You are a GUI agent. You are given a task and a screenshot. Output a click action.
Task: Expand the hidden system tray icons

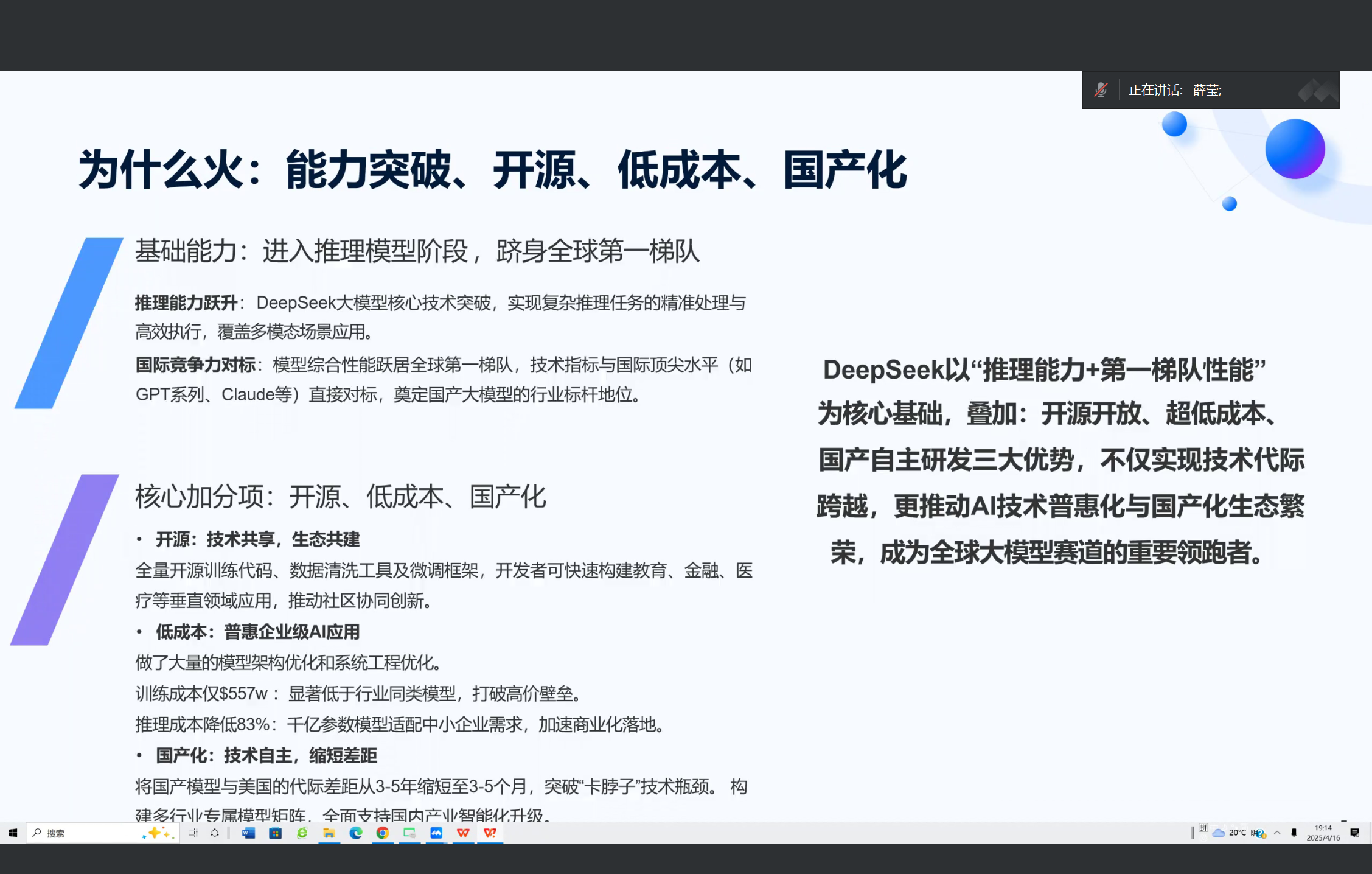[x=1277, y=833]
